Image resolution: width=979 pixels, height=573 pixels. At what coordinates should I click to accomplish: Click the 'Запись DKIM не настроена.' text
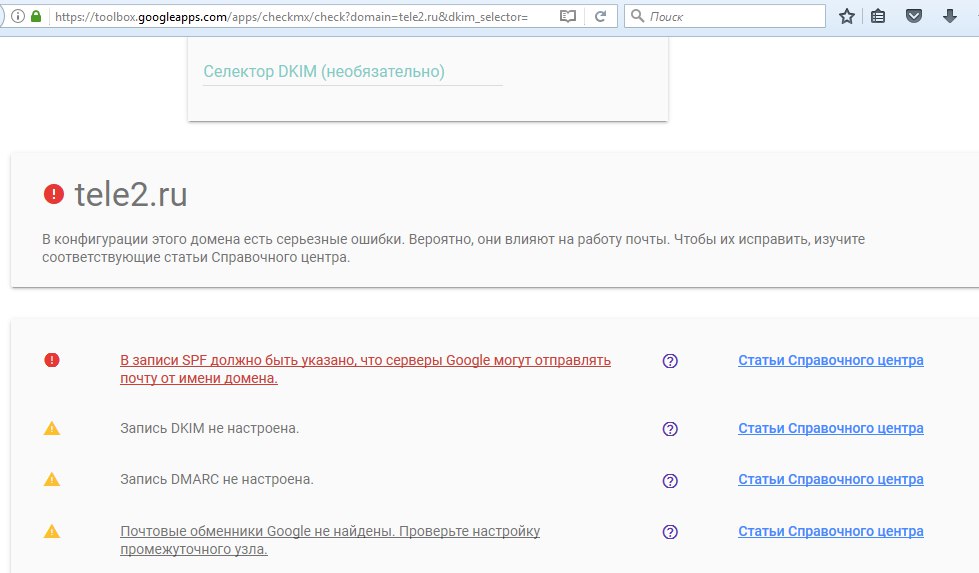[209, 428]
